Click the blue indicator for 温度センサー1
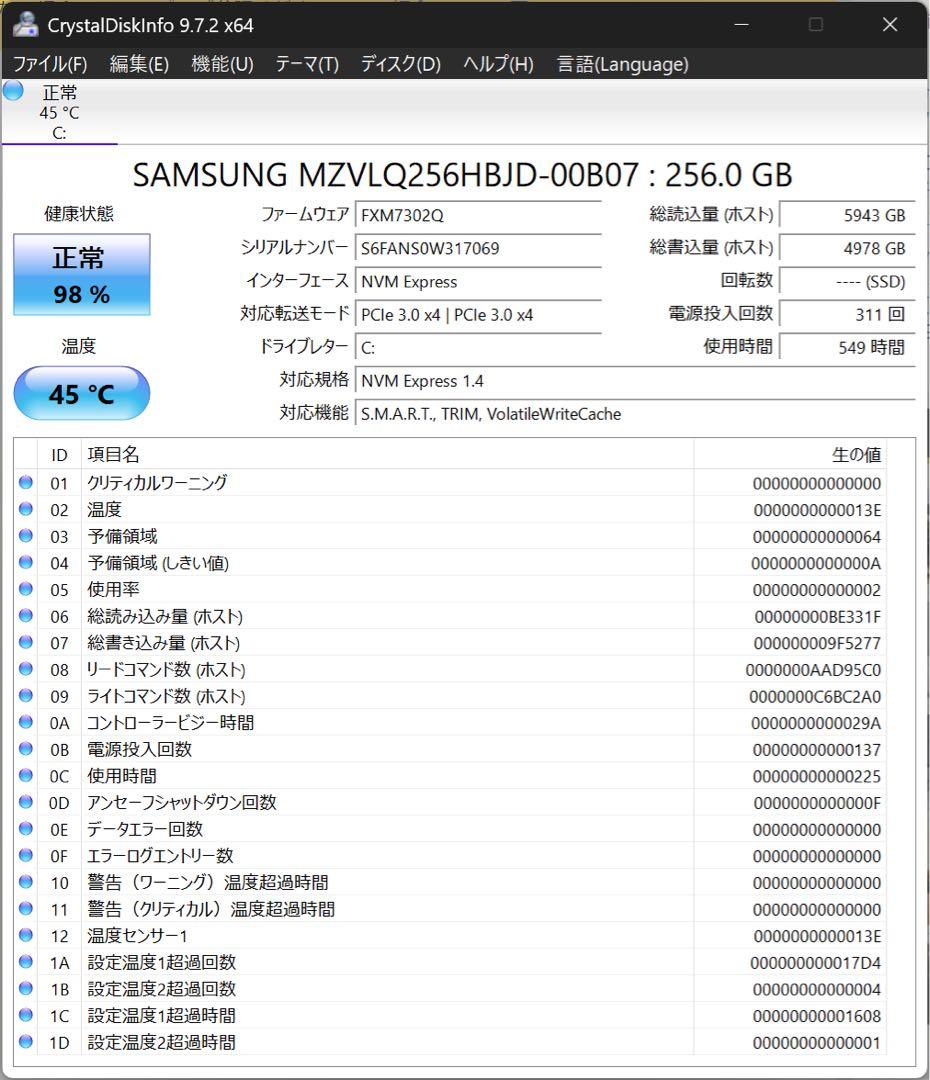Image resolution: width=930 pixels, height=1080 pixels. (26, 935)
